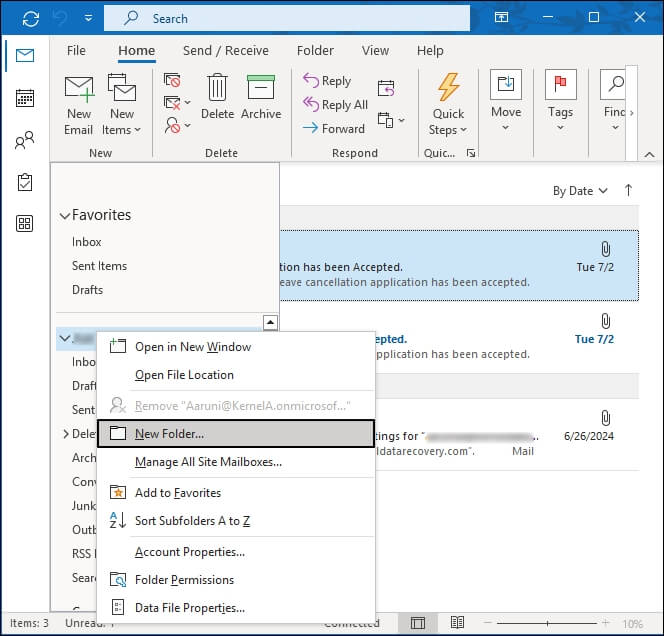
Task: Open Data File Properties...
Action: pyautogui.click(x=236, y=608)
